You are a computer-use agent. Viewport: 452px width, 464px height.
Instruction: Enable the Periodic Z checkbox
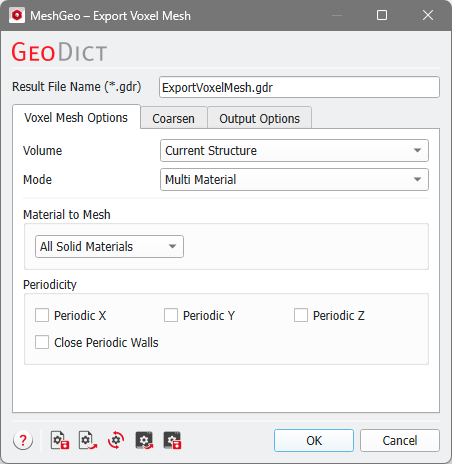click(x=301, y=315)
